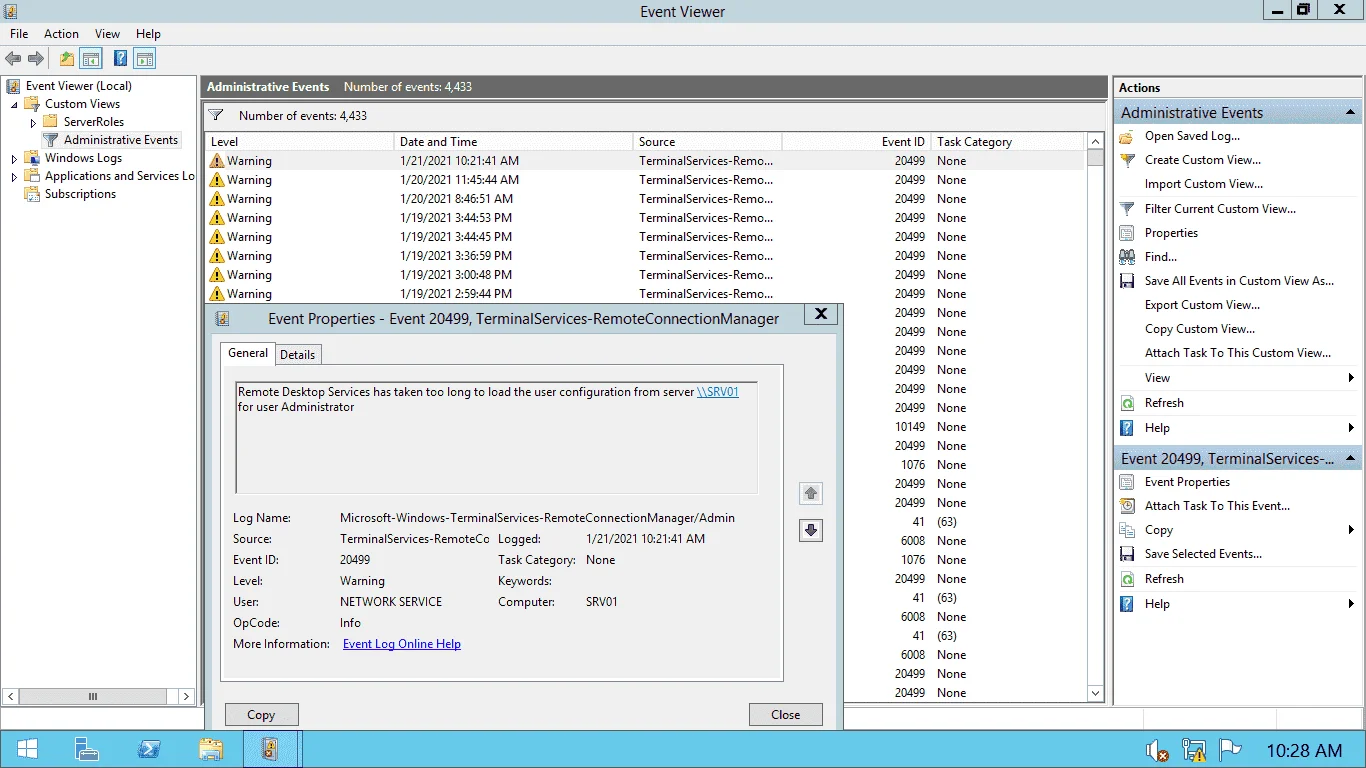Image resolution: width=1366 pixels, height=768 pixels.
Task: Click the filter funnel icon above the event list
Action: 216,115
